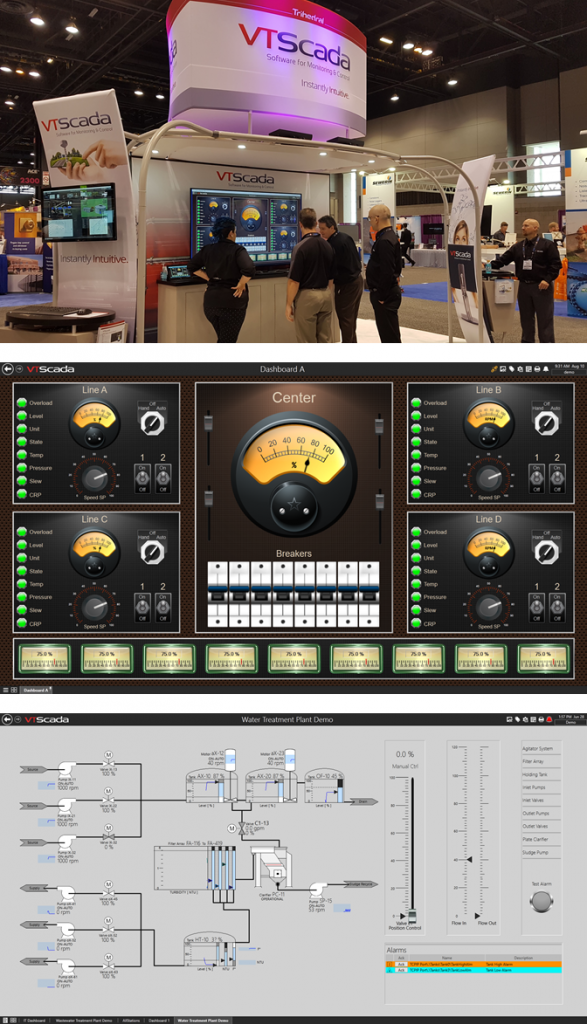Open the Agitator System page button
Screen dimensions: 587x1024
(x=541, y=748)
